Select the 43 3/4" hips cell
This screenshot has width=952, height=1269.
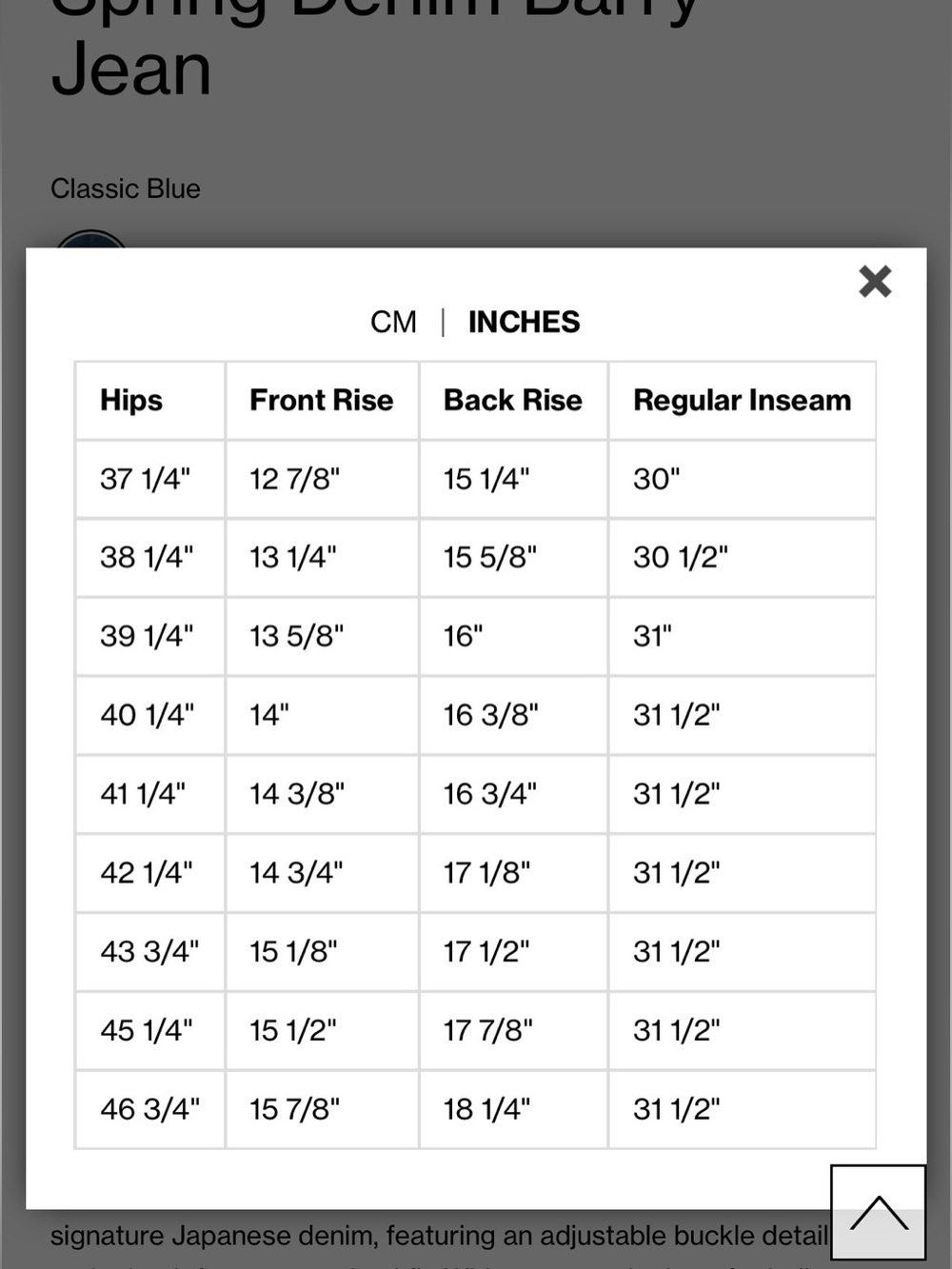coord(150,951)
